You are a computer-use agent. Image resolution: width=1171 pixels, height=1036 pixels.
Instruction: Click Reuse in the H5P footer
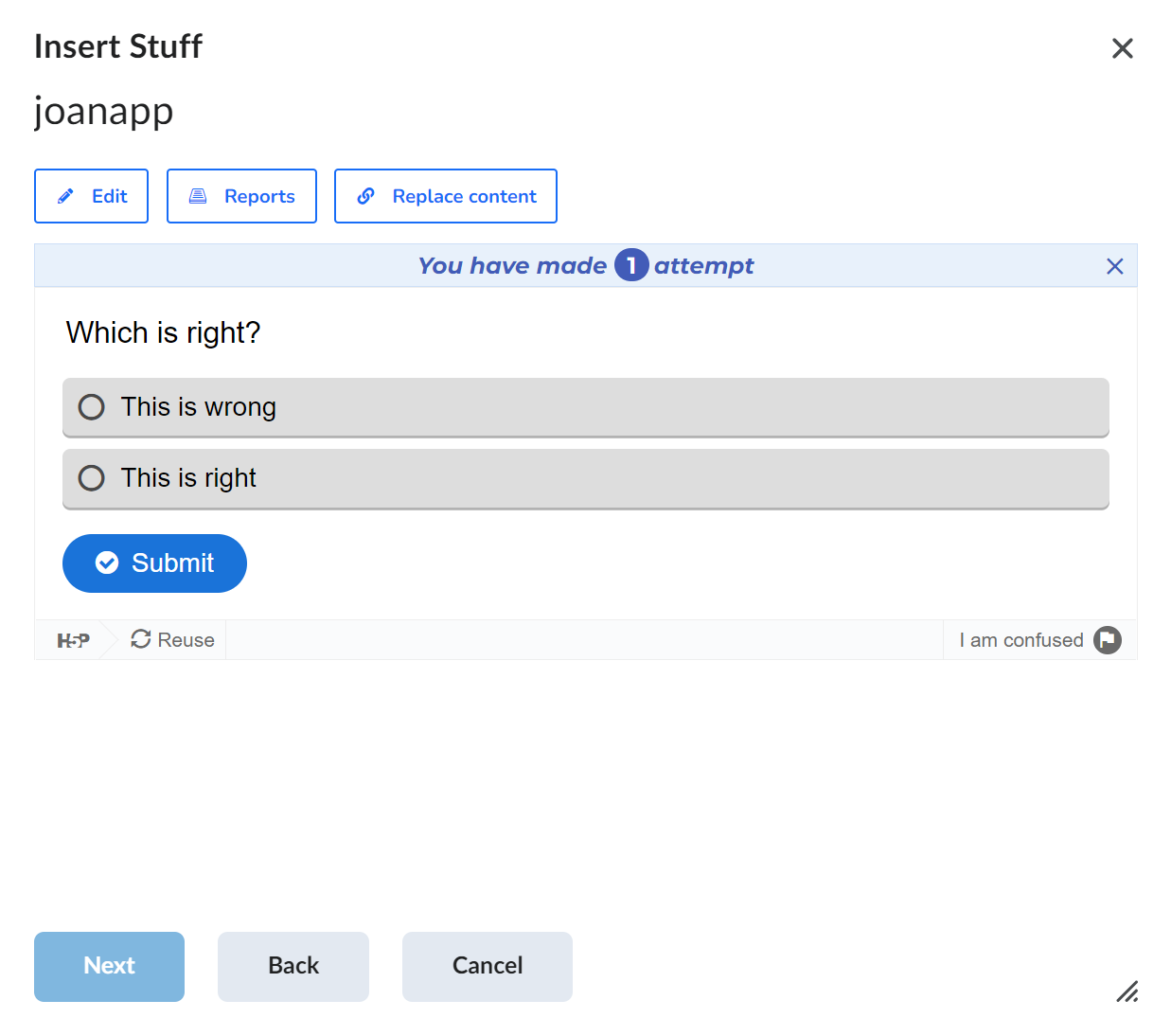173,640
